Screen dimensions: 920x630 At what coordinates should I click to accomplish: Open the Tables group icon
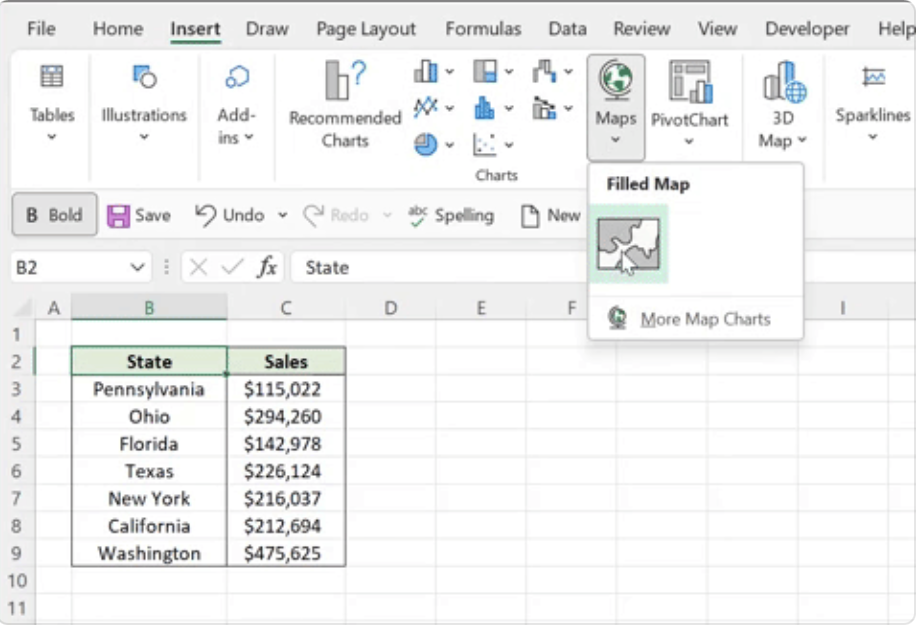52,76
